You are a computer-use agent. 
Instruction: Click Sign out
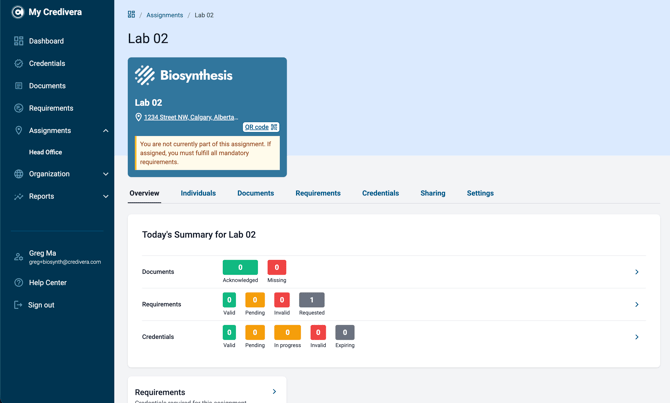(x=41, y=305)
